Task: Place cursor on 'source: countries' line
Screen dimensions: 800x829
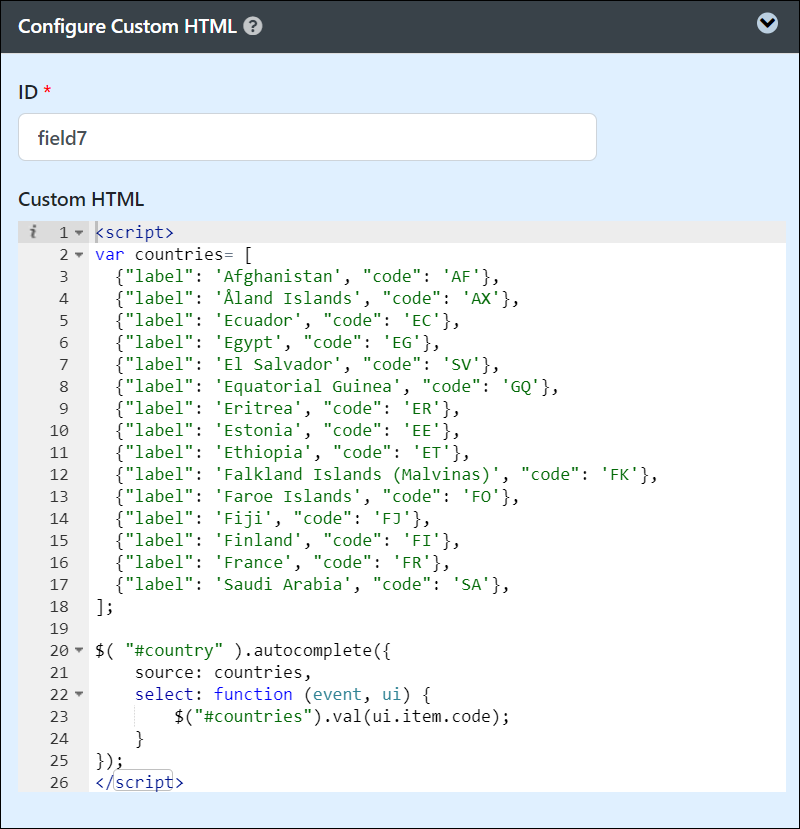Action: coord(223,672)
